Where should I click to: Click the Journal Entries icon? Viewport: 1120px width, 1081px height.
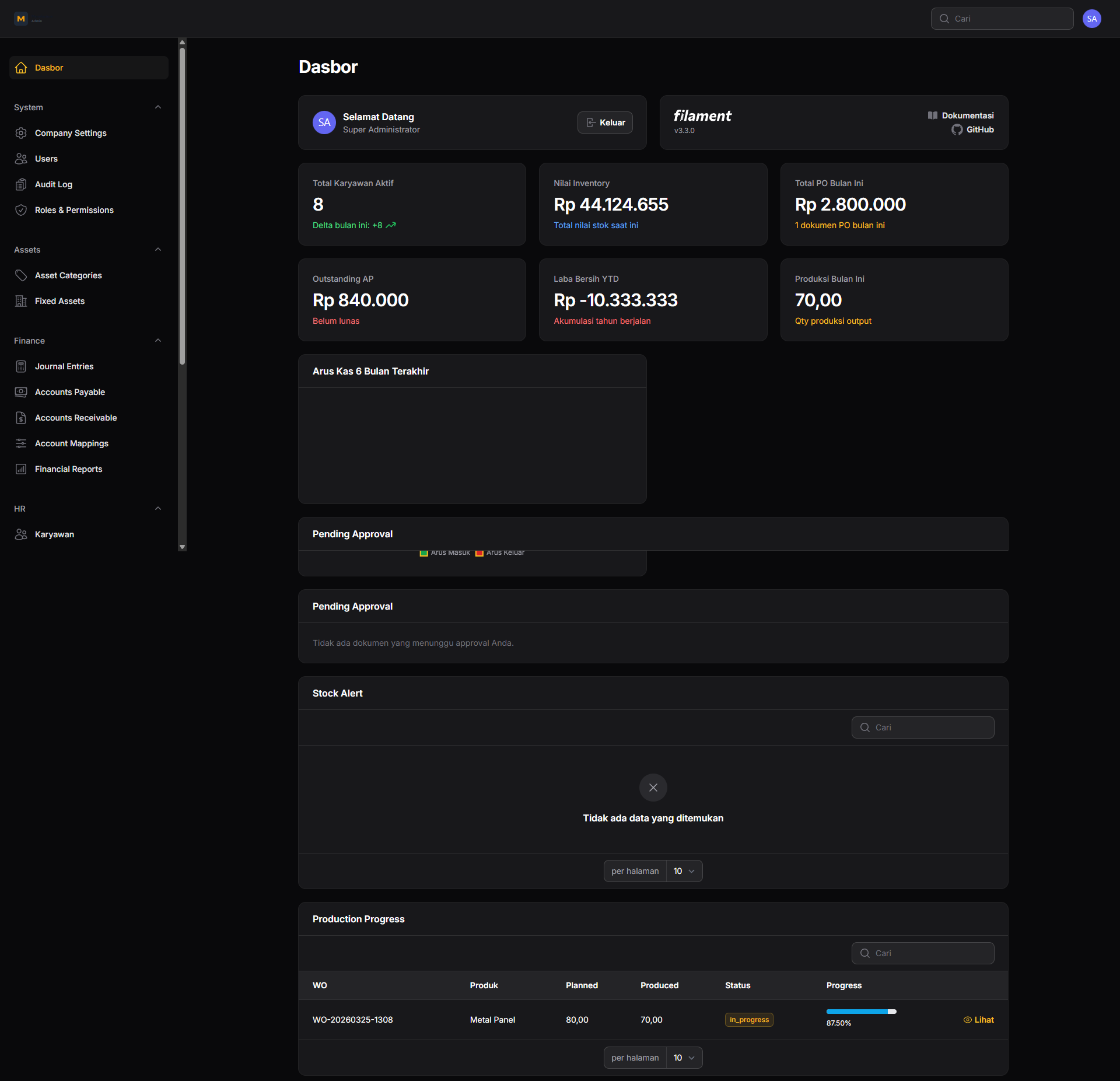[21, 366]
